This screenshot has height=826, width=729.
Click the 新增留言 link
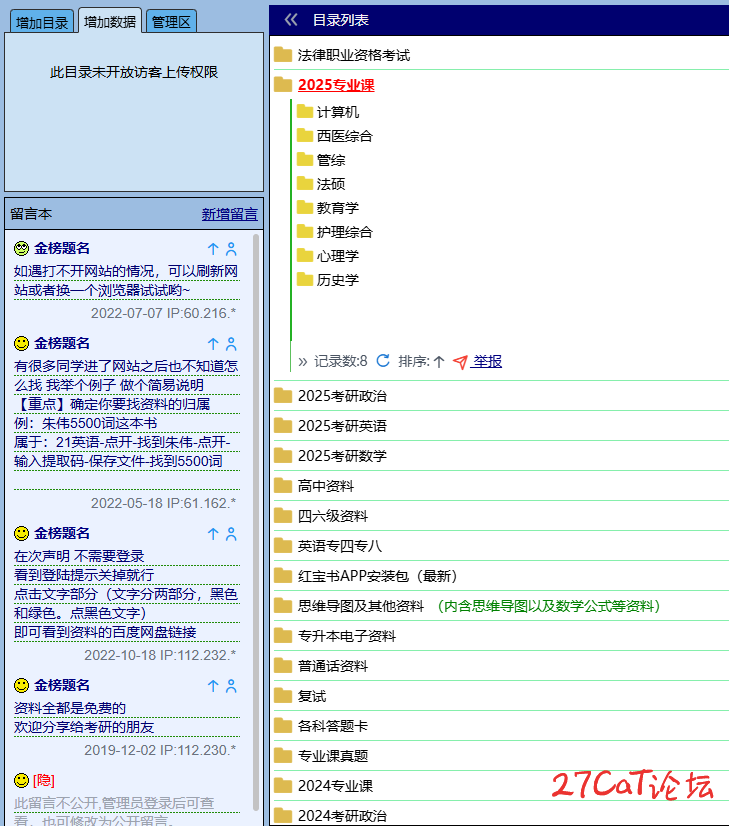230,214
